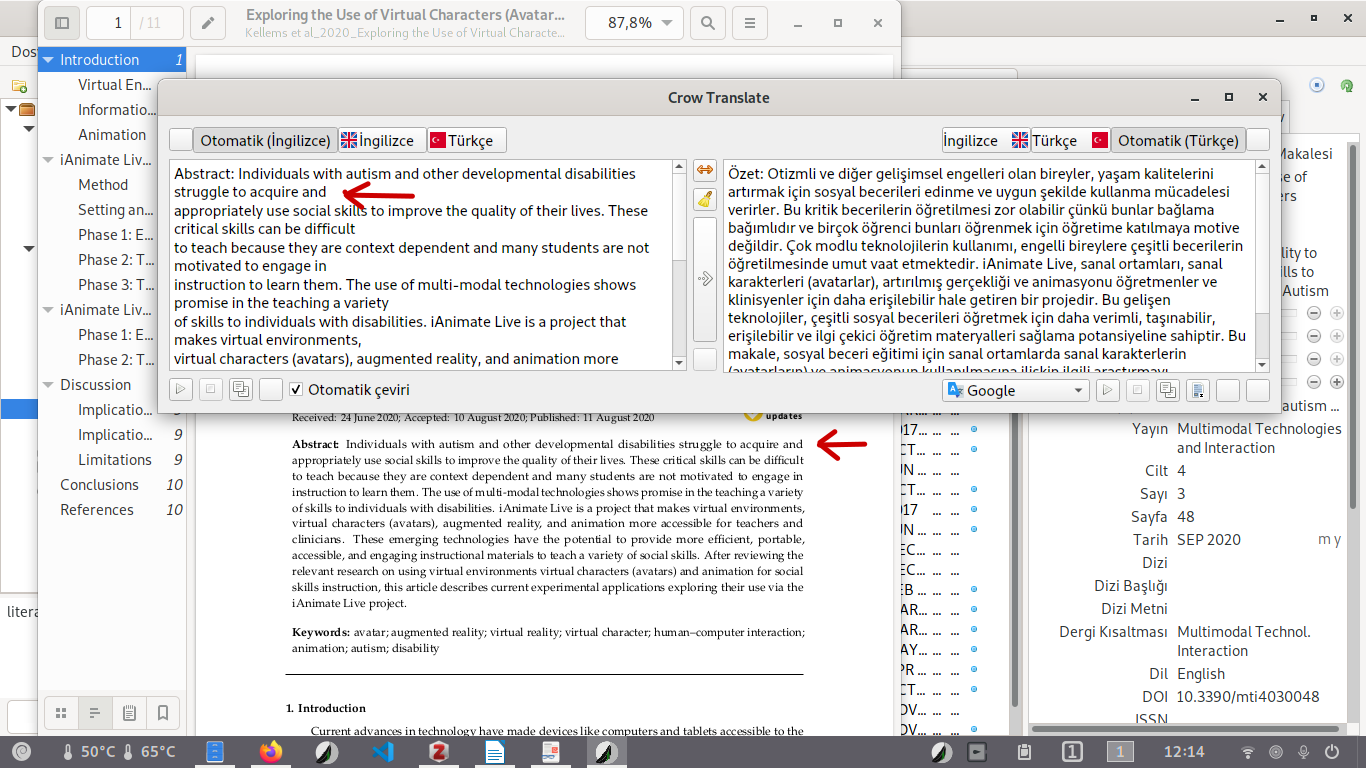Click the page number field showing 1
Viewport: 1366px width, 768px height.
118,23
